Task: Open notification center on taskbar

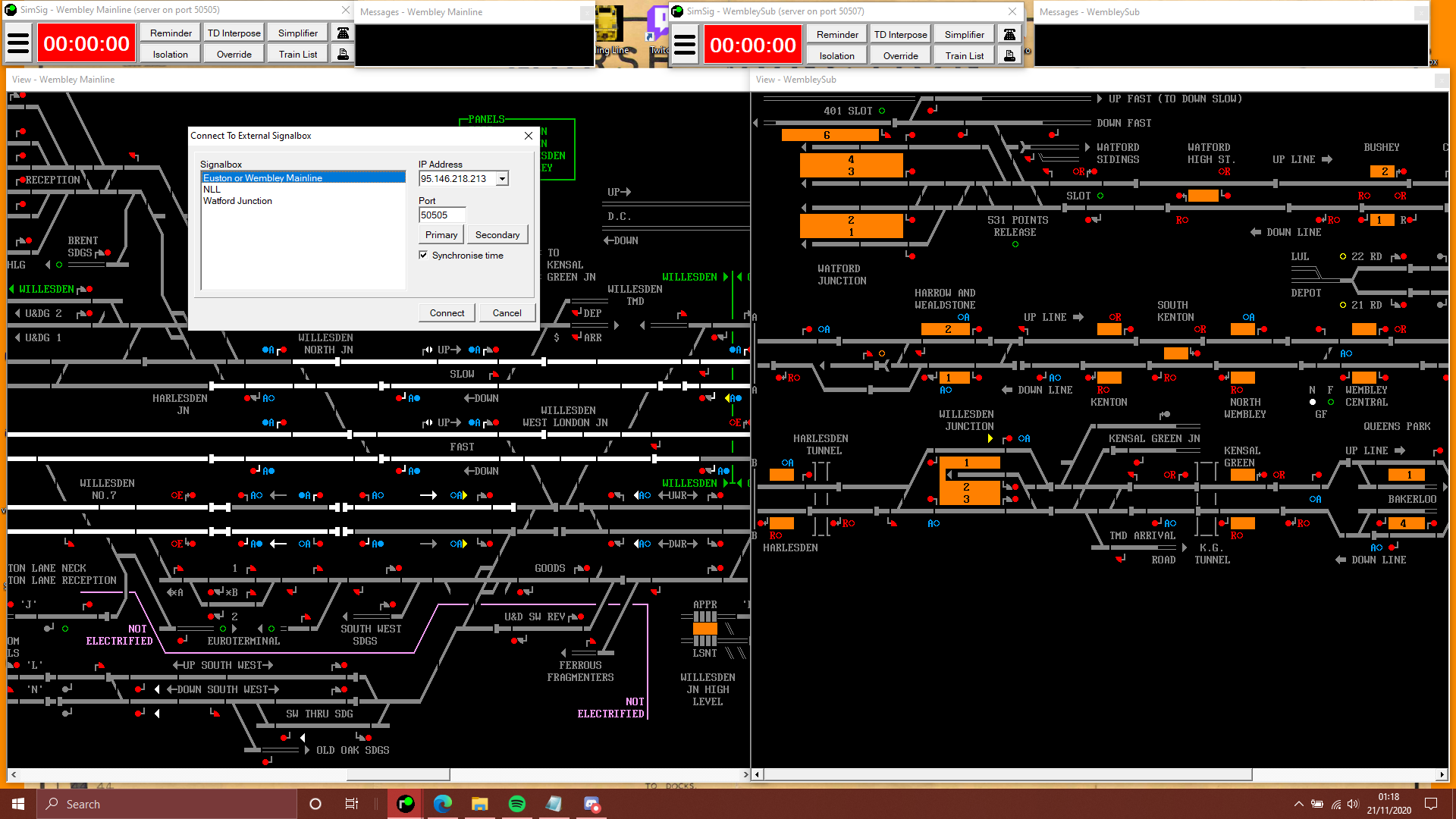Action: (x=1431, y=804)
